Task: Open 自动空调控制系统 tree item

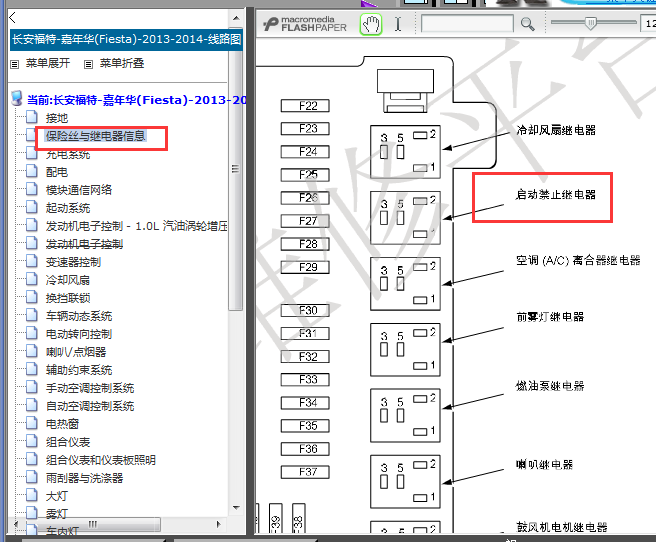Action: pos(90,406)
